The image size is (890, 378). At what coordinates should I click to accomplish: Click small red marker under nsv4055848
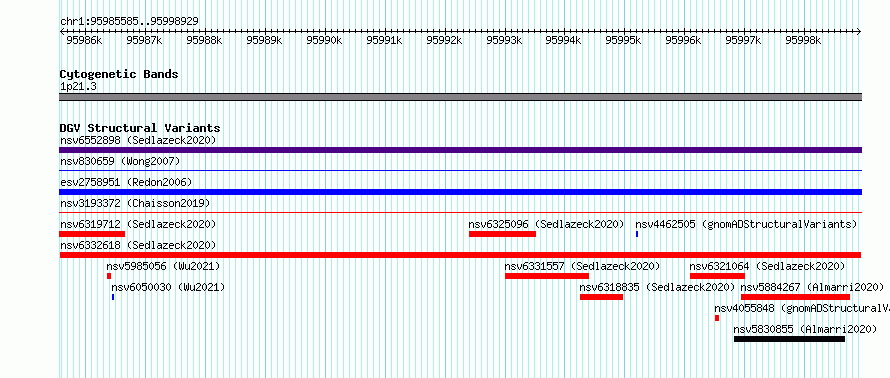[717, 318]
